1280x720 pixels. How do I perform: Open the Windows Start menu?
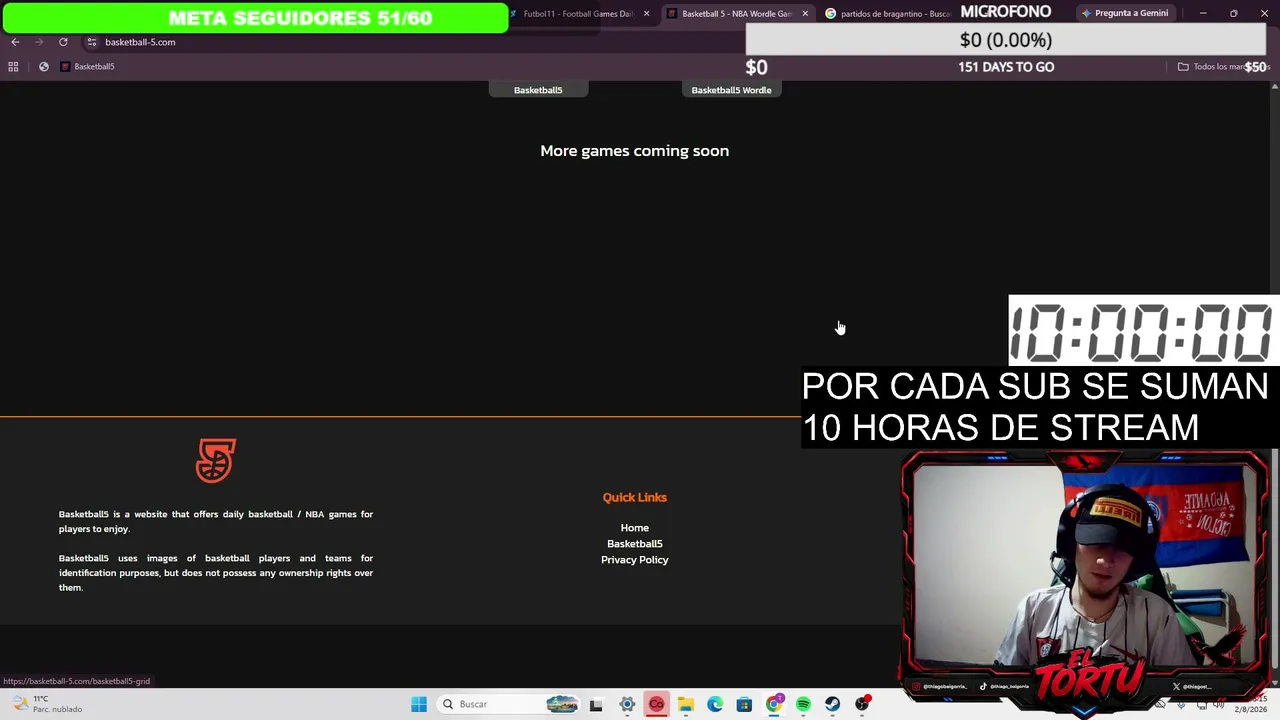click(419, 704)
